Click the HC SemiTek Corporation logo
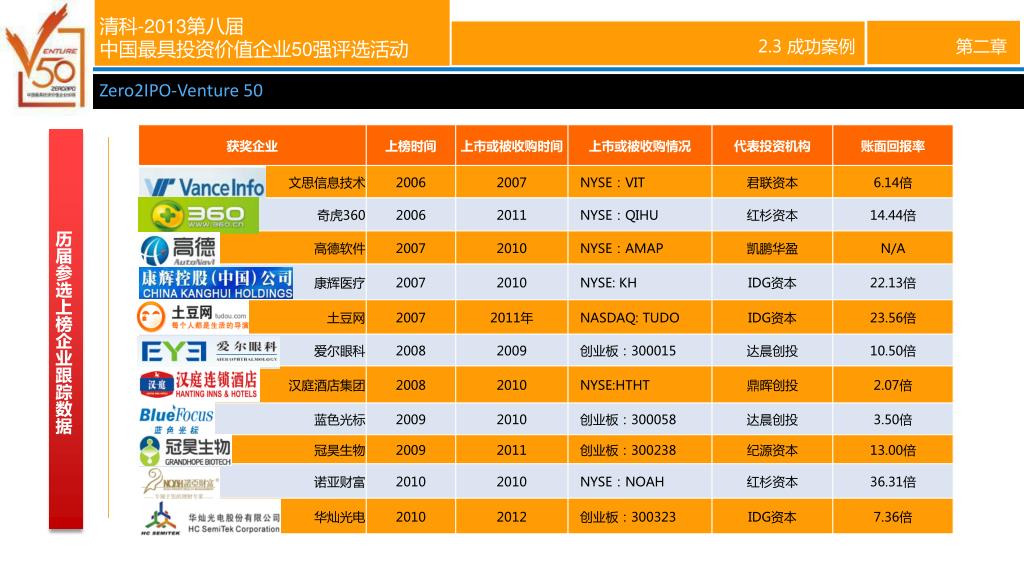The width and height of the screenshot is (1024, 576). click(210, 518)
